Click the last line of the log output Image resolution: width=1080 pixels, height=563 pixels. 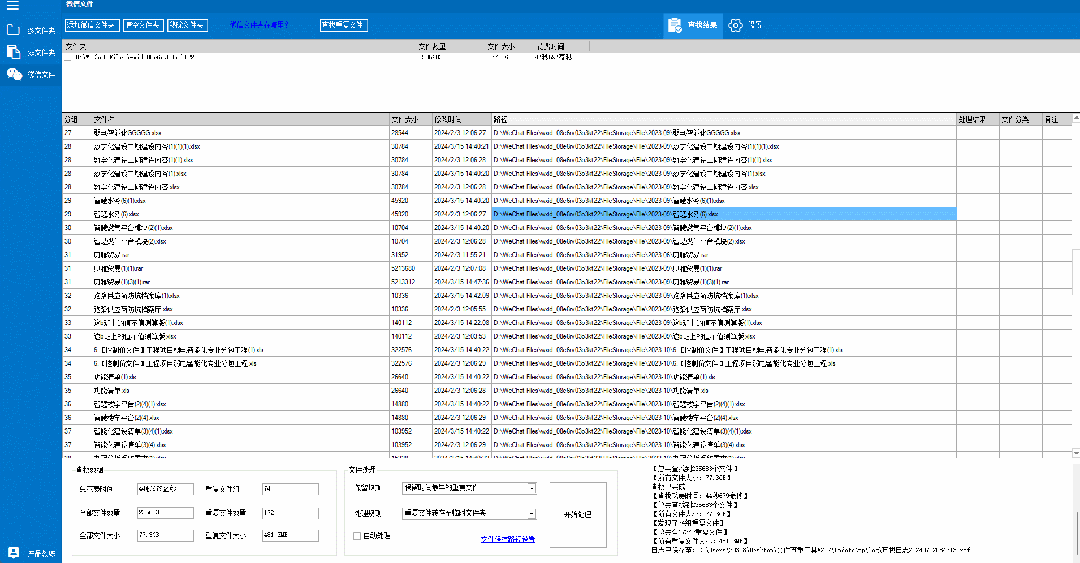[811, 550]
